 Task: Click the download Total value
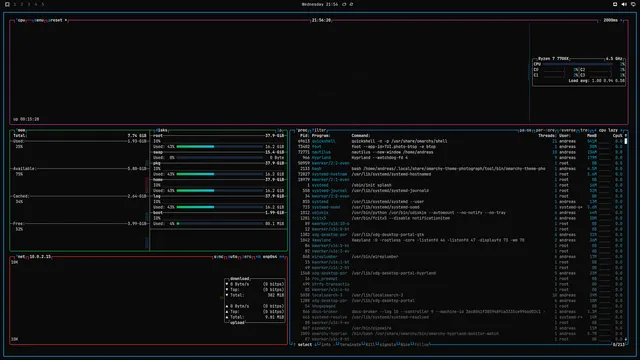276,295
